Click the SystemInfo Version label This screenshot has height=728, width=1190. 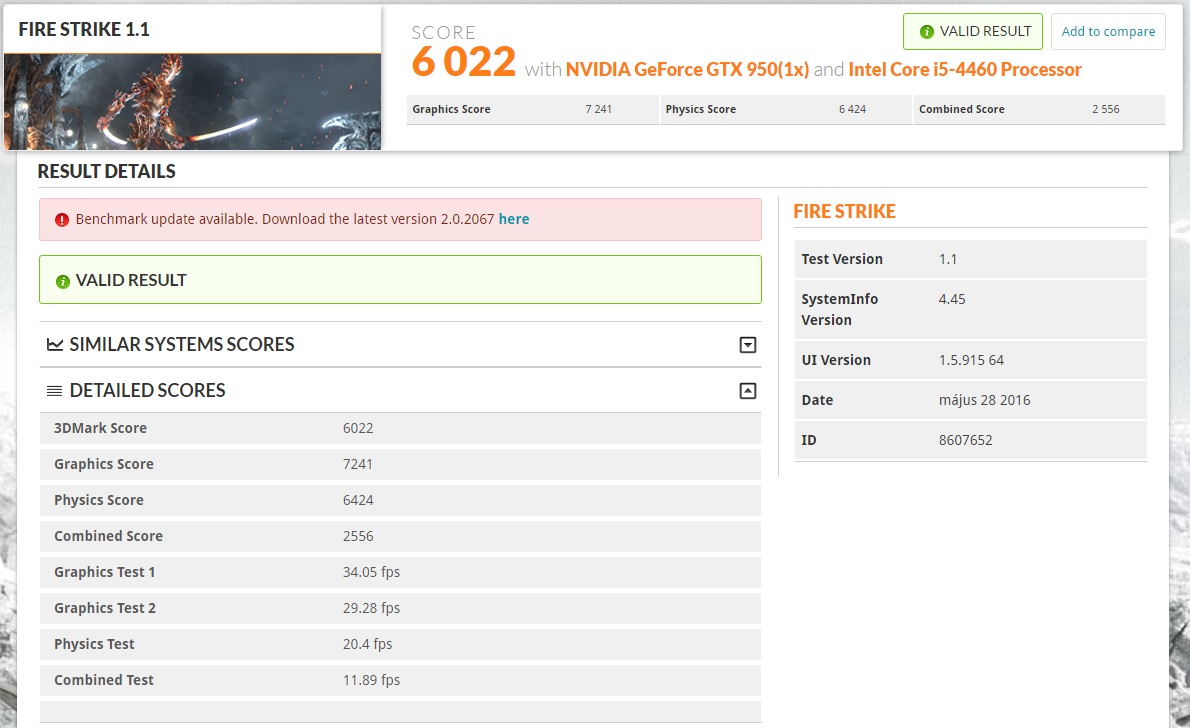click(x=839, y=310)
